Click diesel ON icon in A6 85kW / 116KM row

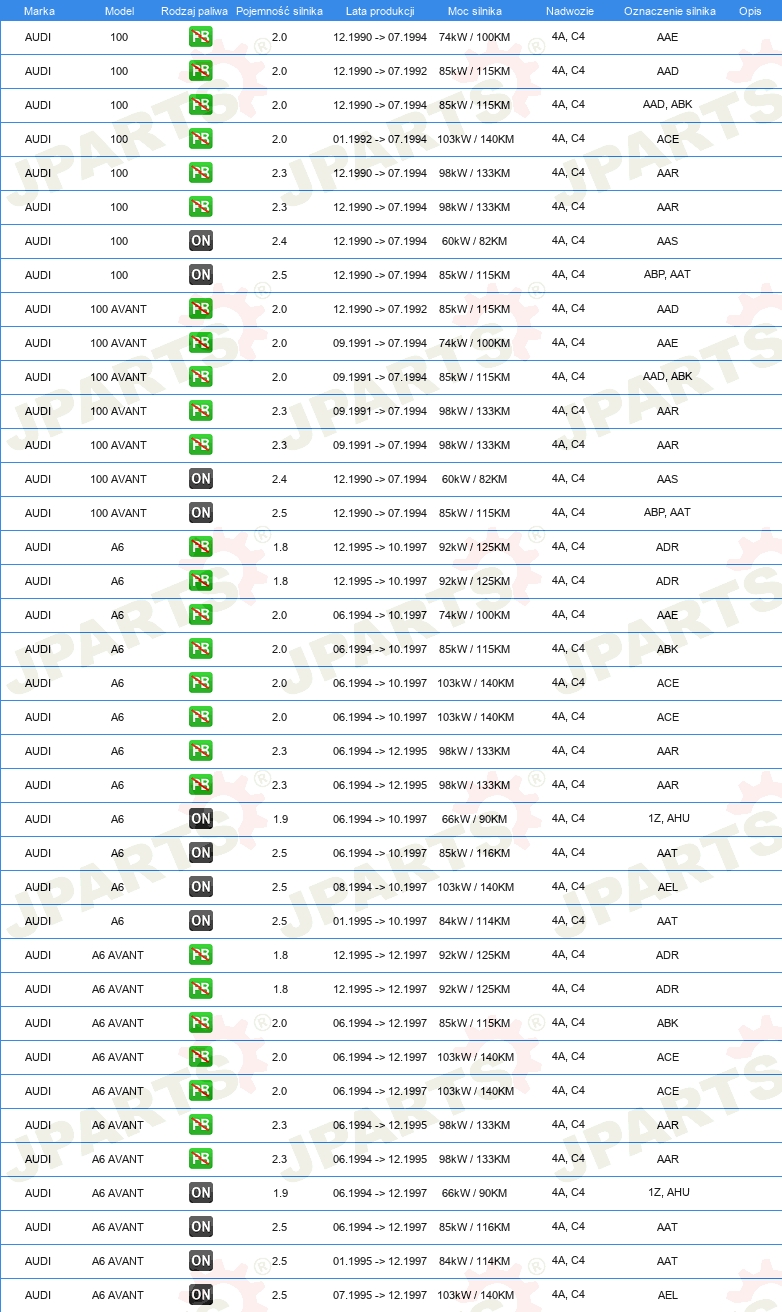coord(201,853)
